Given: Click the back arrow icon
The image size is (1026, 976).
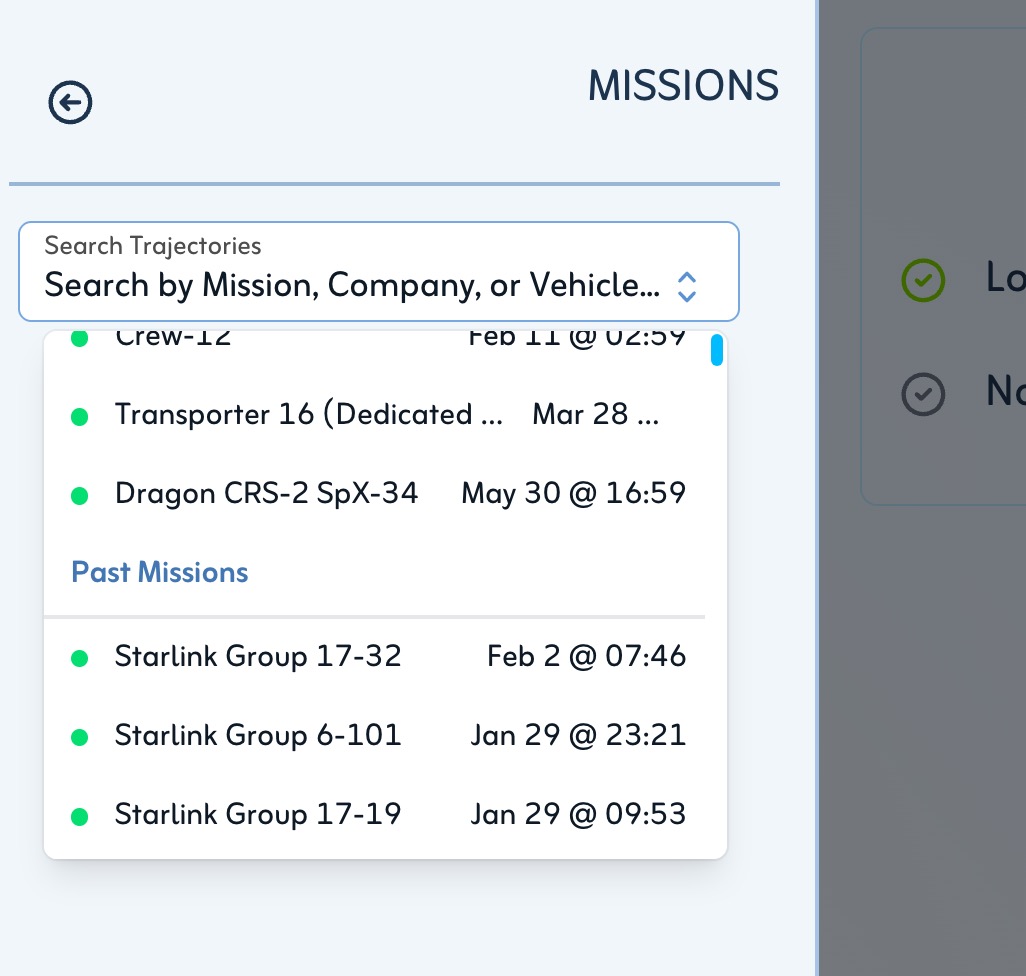Looking at the screenshot, I should point(71,103).
